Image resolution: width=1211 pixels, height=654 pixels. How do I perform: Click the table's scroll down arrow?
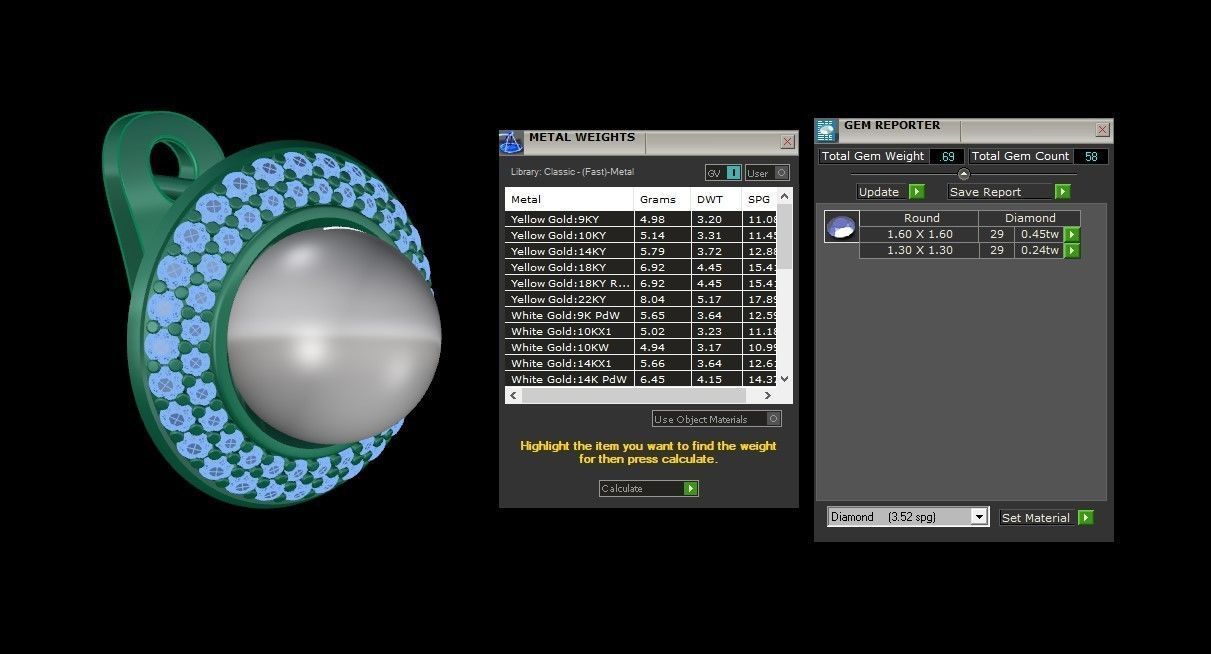coord(784,379)
